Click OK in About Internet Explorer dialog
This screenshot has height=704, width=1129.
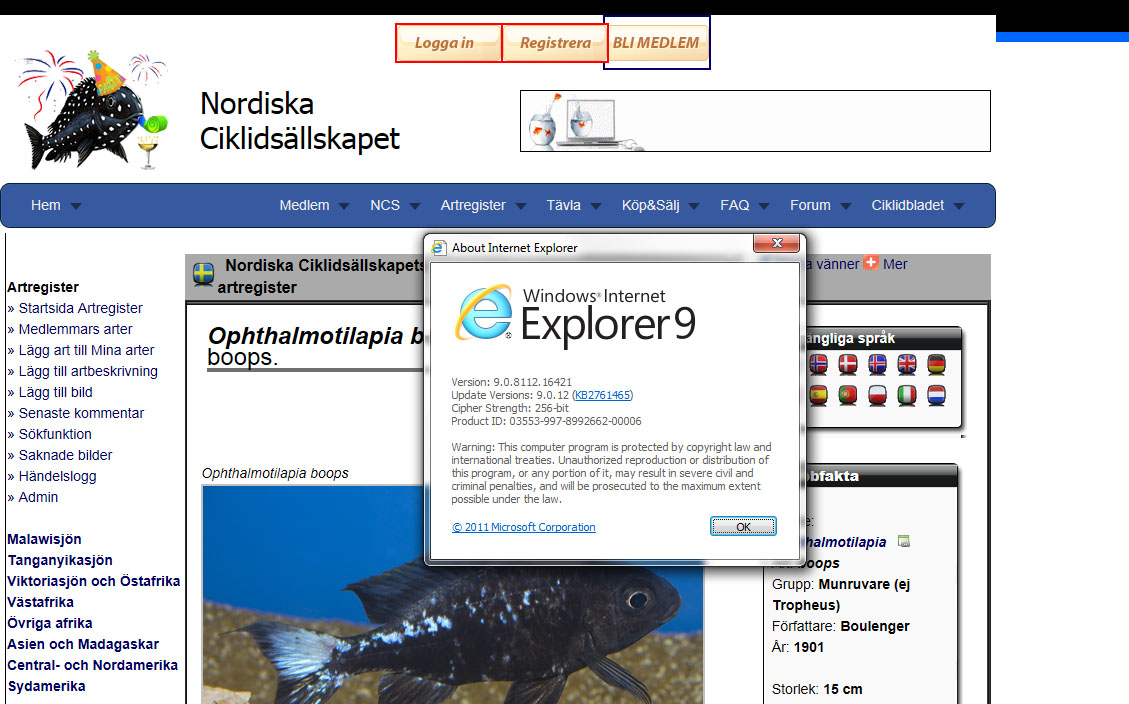(x=743, y=527)
